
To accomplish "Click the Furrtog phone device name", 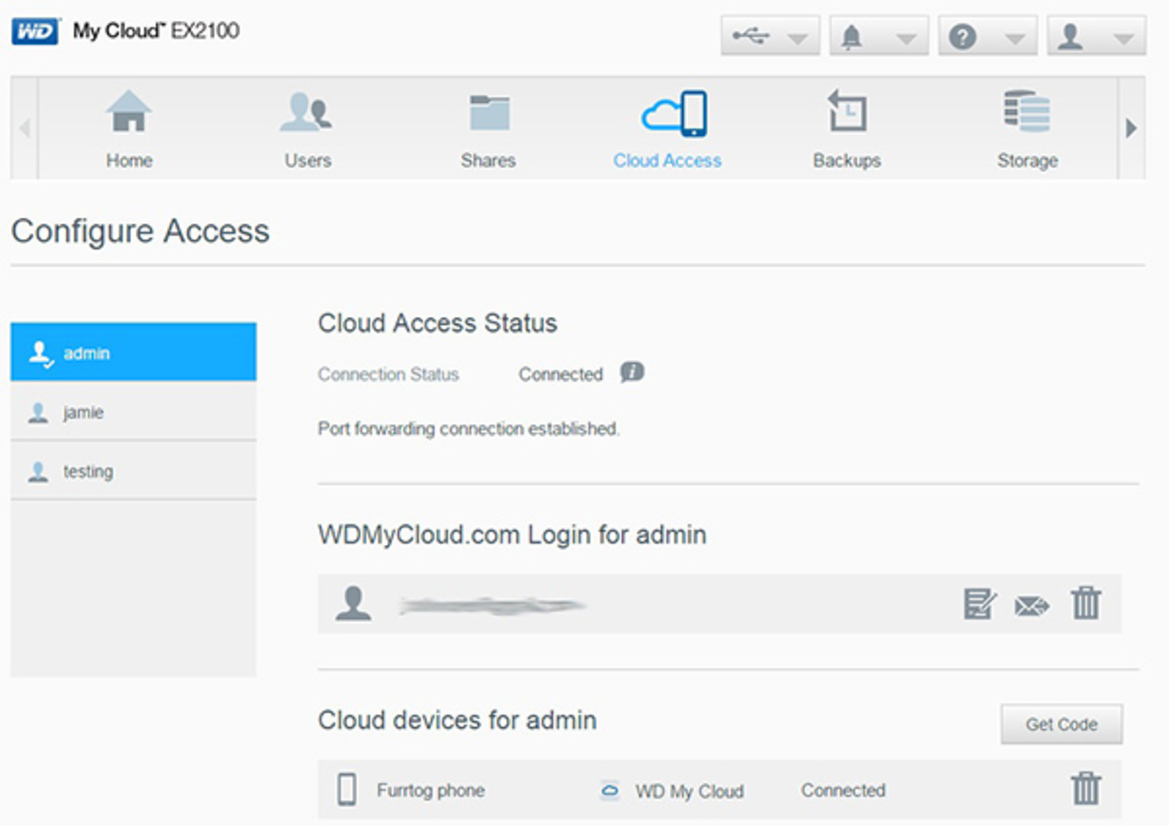I will point(431,790).
